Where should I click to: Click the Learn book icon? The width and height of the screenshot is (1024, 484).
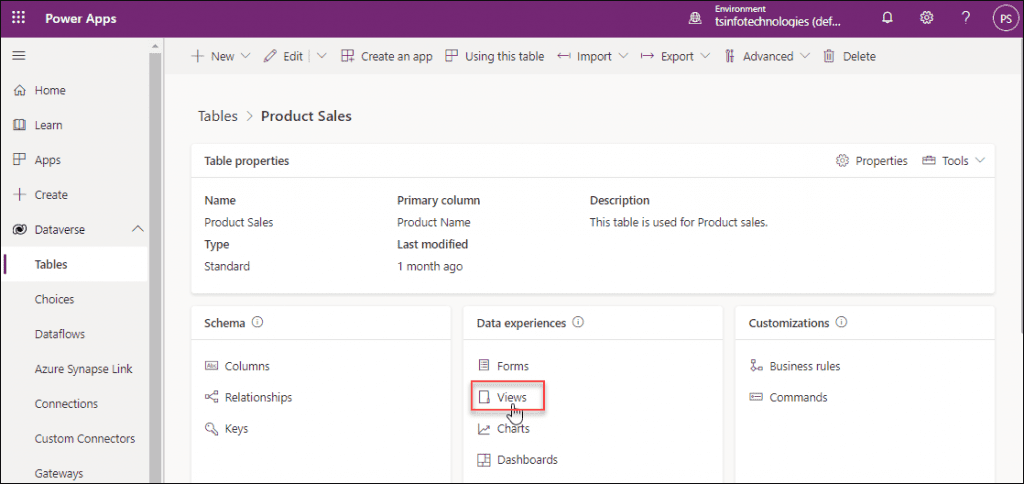(x=20, y=125)
